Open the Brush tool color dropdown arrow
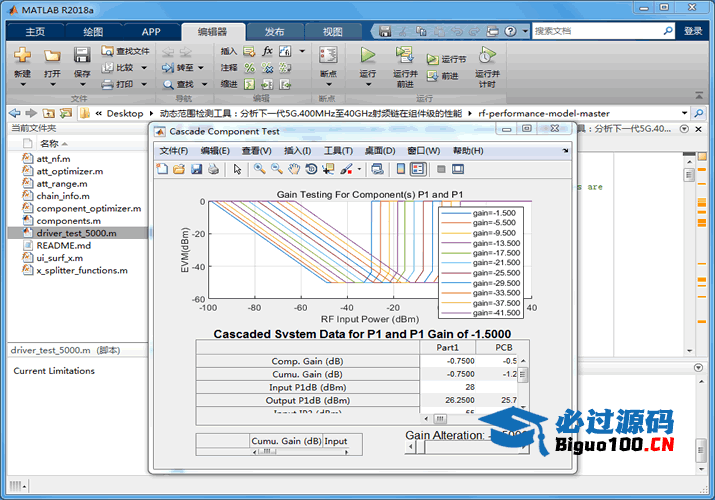 (x=359, y=169)
